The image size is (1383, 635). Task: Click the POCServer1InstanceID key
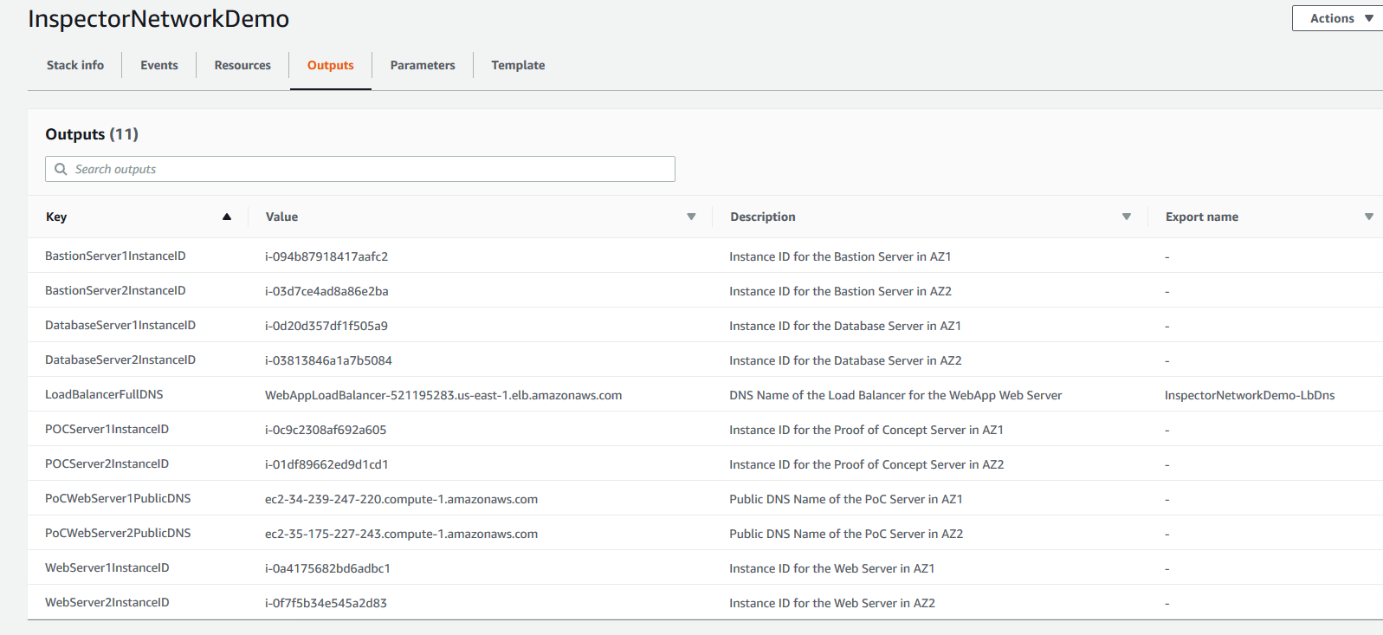[x=107, y=429]
